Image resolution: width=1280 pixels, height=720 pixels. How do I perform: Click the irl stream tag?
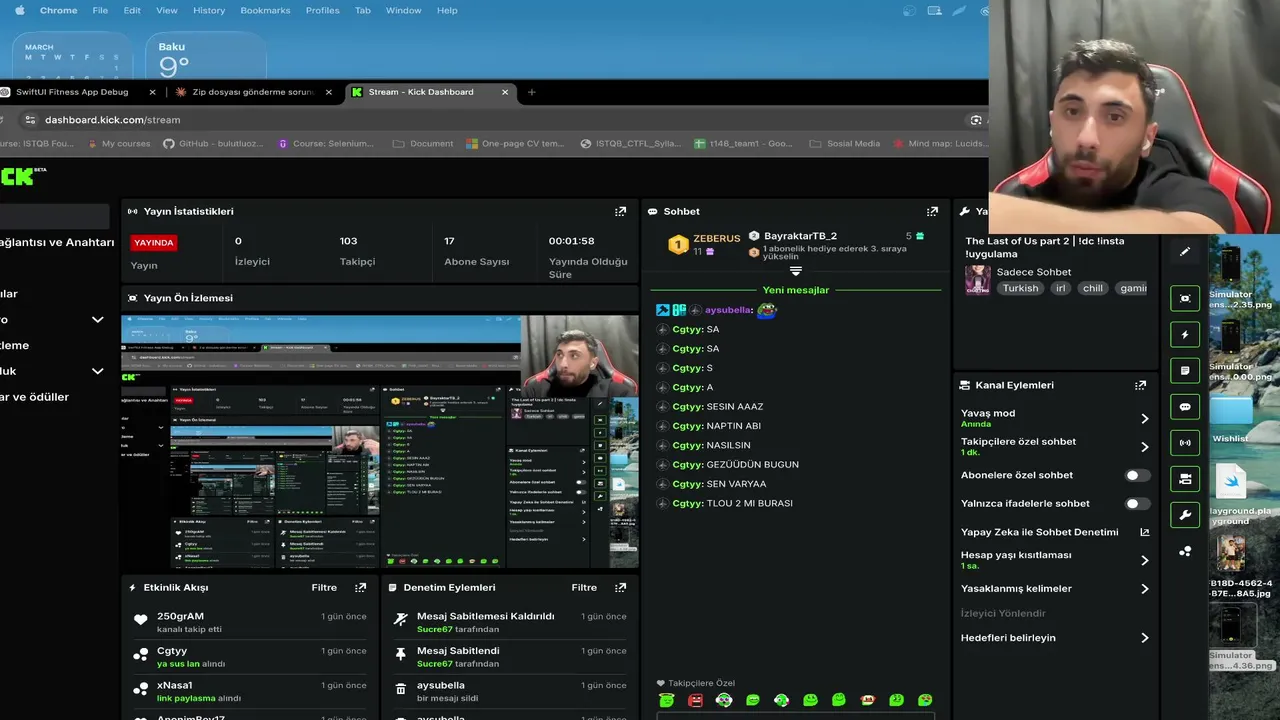(1061, 288)
